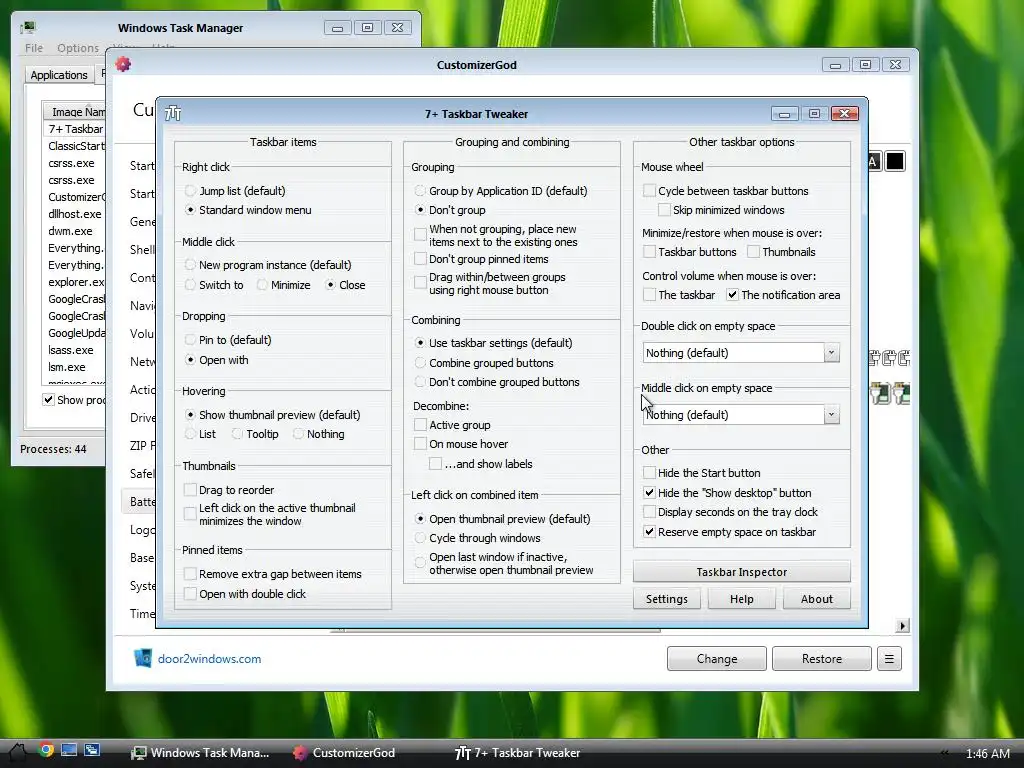Viewport: 1024px width, 768px height.
Task: Click the Image Name column header
Action: click(x=74, y=111)
